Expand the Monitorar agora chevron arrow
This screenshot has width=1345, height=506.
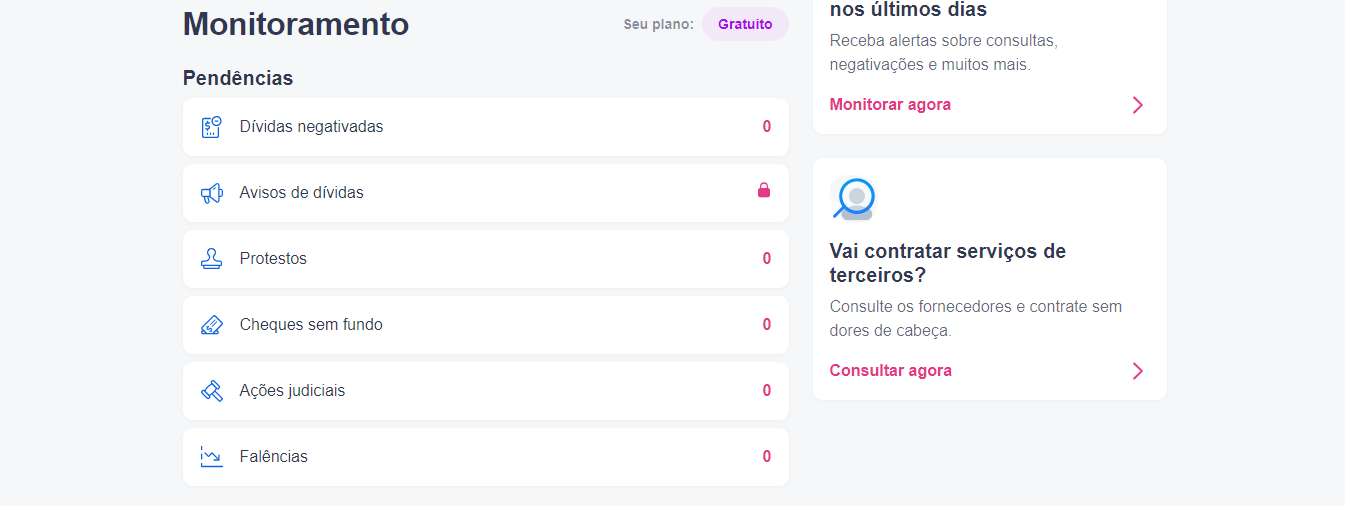[x=1137, y=105]
